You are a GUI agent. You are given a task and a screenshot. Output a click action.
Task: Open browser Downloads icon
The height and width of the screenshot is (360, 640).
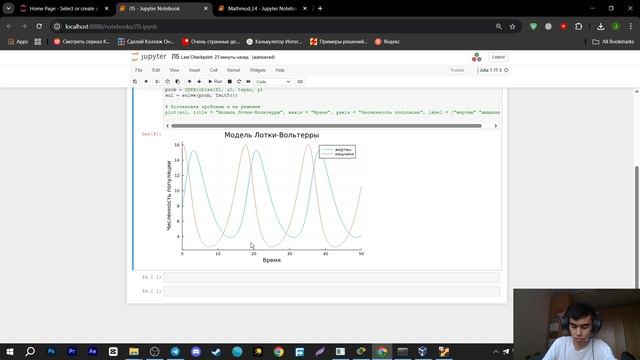[600, 27]
